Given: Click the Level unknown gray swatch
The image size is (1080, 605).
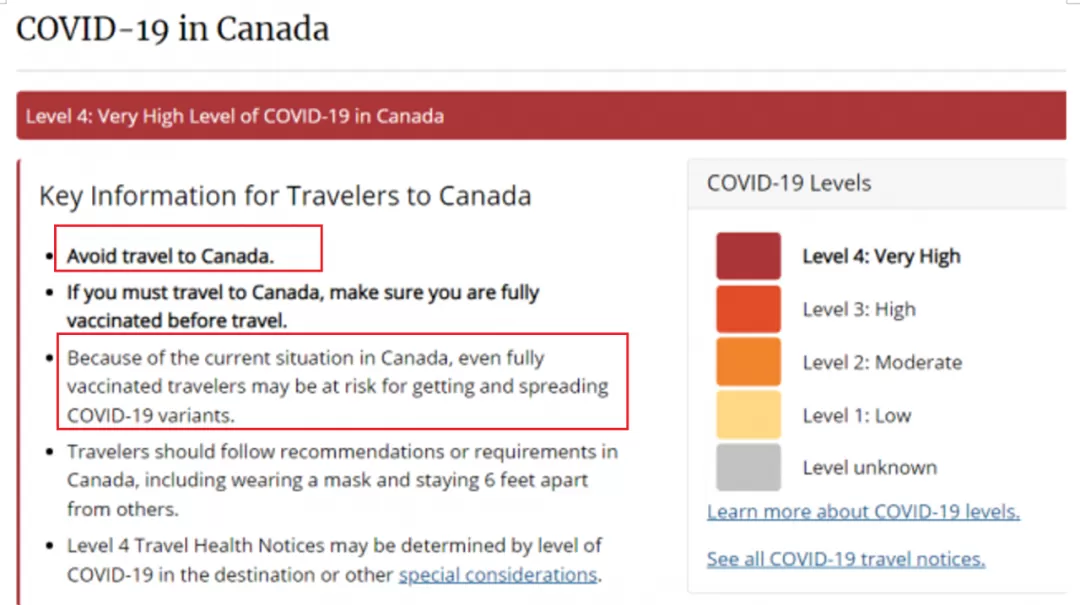Looking at the screenshot, I should click(x=748, y=467).
